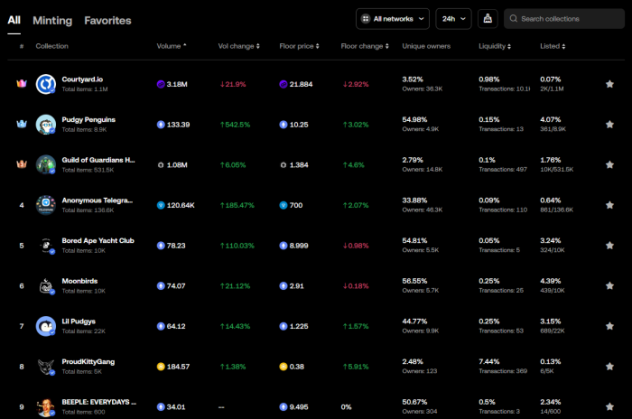Click the purple token icon beside 3.18M
Screen dimensions: 632x419
click(x=160, y=84)
